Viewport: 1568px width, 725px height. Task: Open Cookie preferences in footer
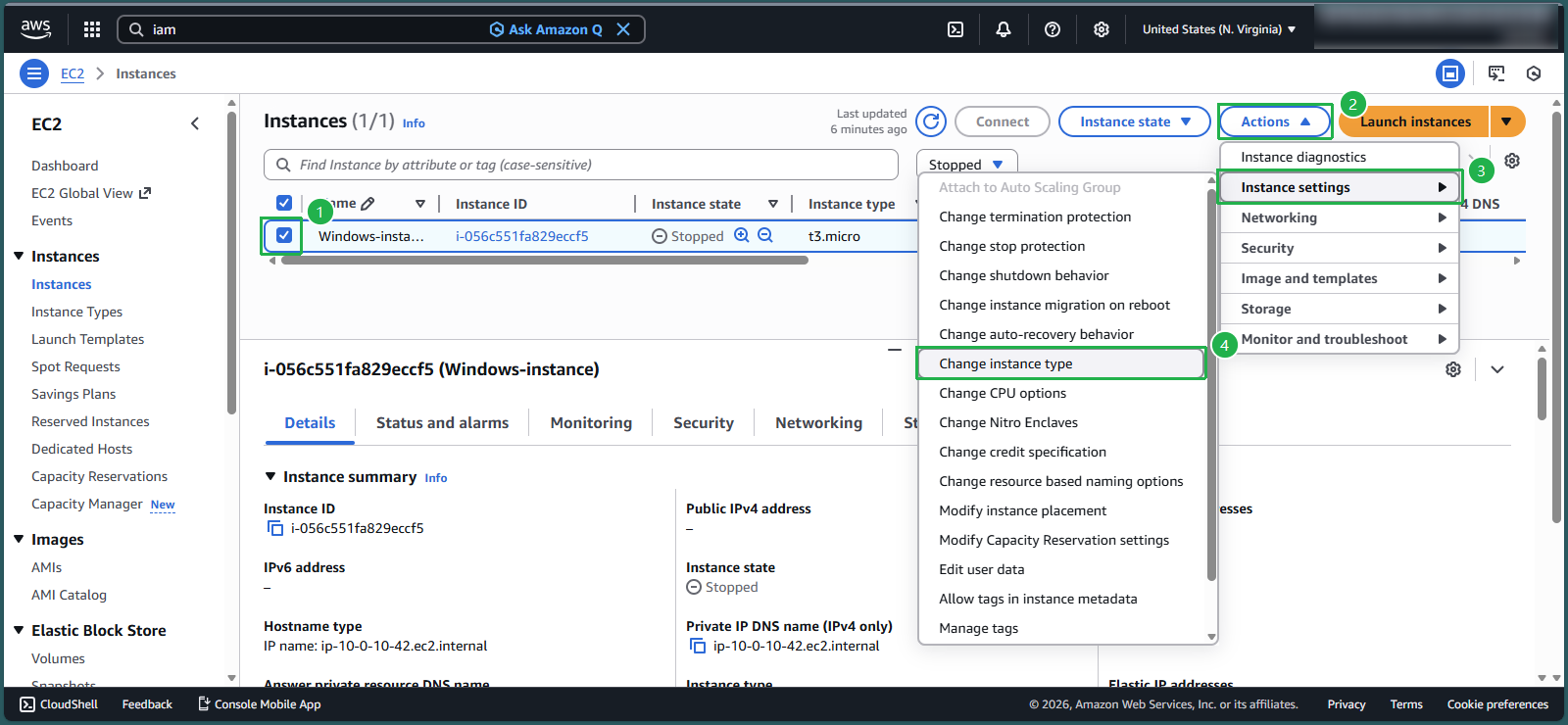1497,704
